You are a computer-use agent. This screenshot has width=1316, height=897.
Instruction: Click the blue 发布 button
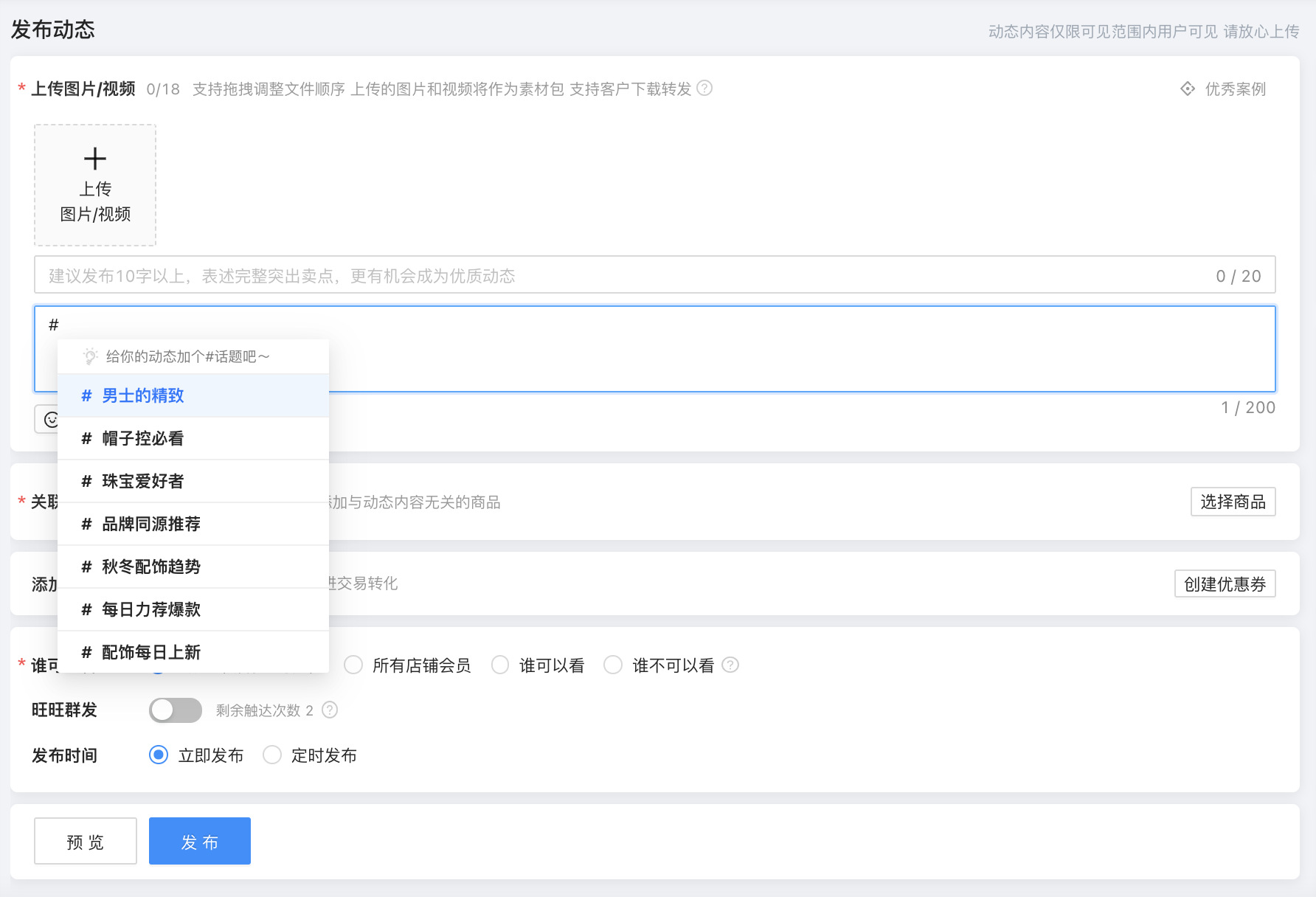[200, 842]
